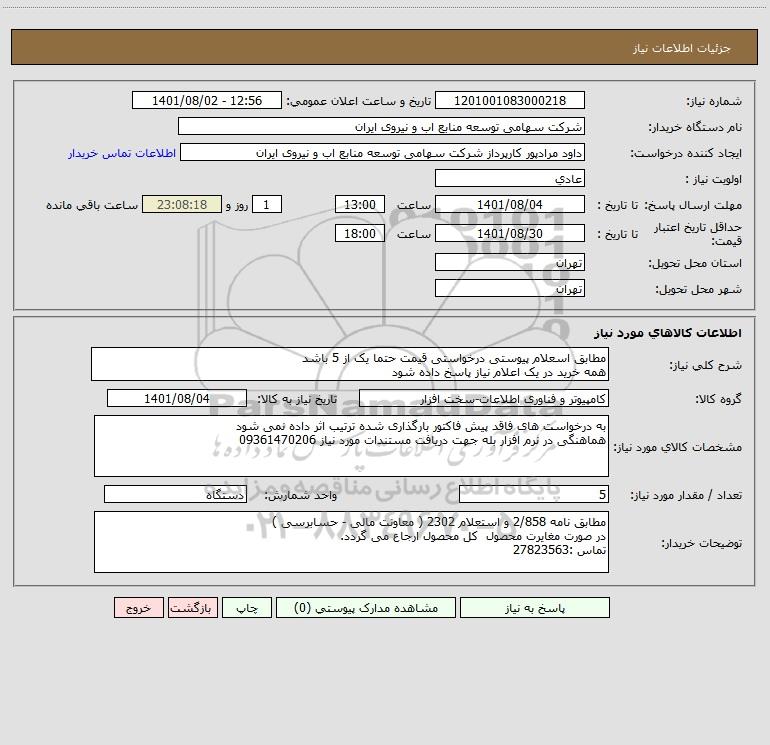Viewport: 770px width, 745px height.
Task: Click the 13:00 time field
Action: tap(359, 204)
